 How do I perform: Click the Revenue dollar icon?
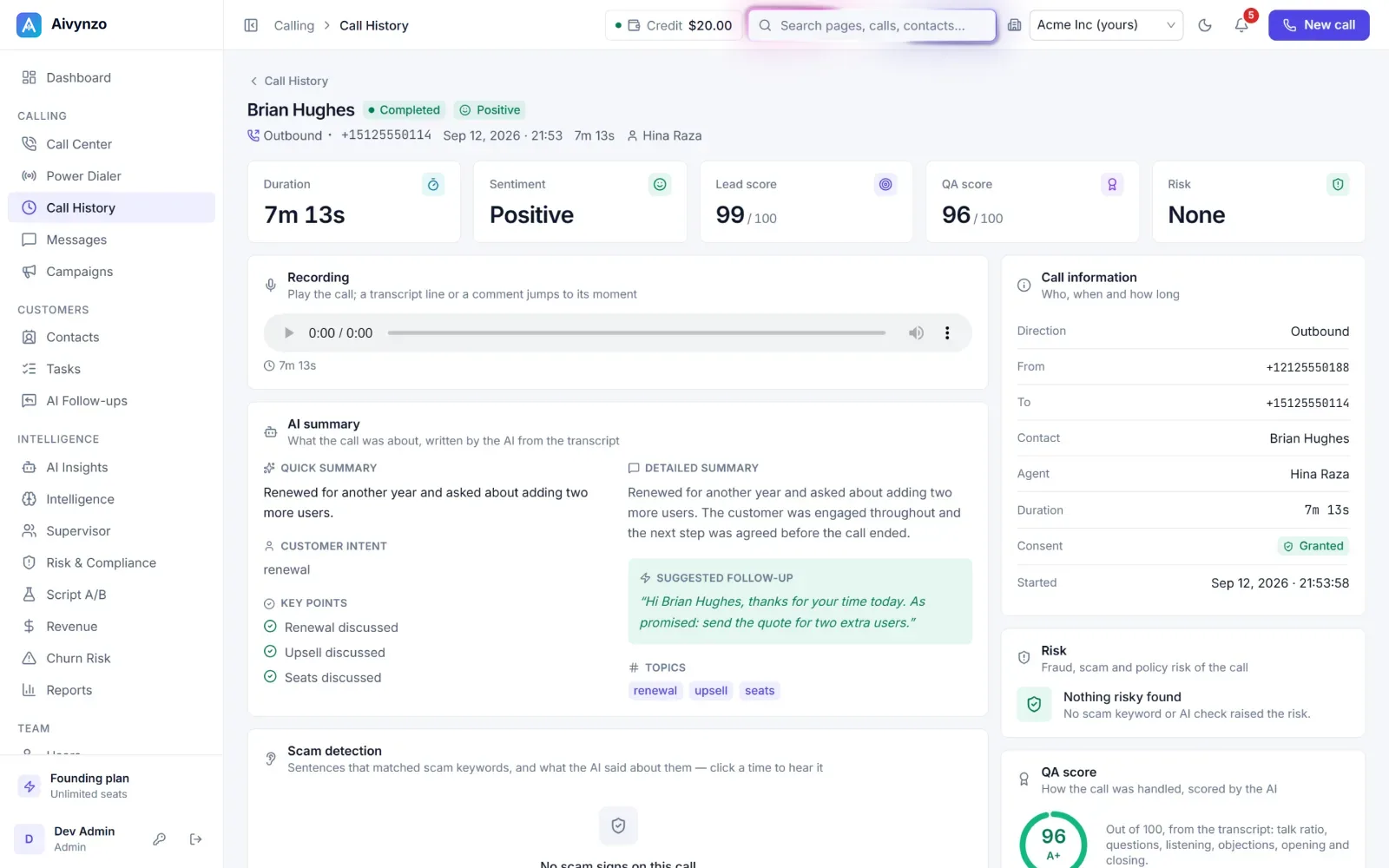(29, 626)
